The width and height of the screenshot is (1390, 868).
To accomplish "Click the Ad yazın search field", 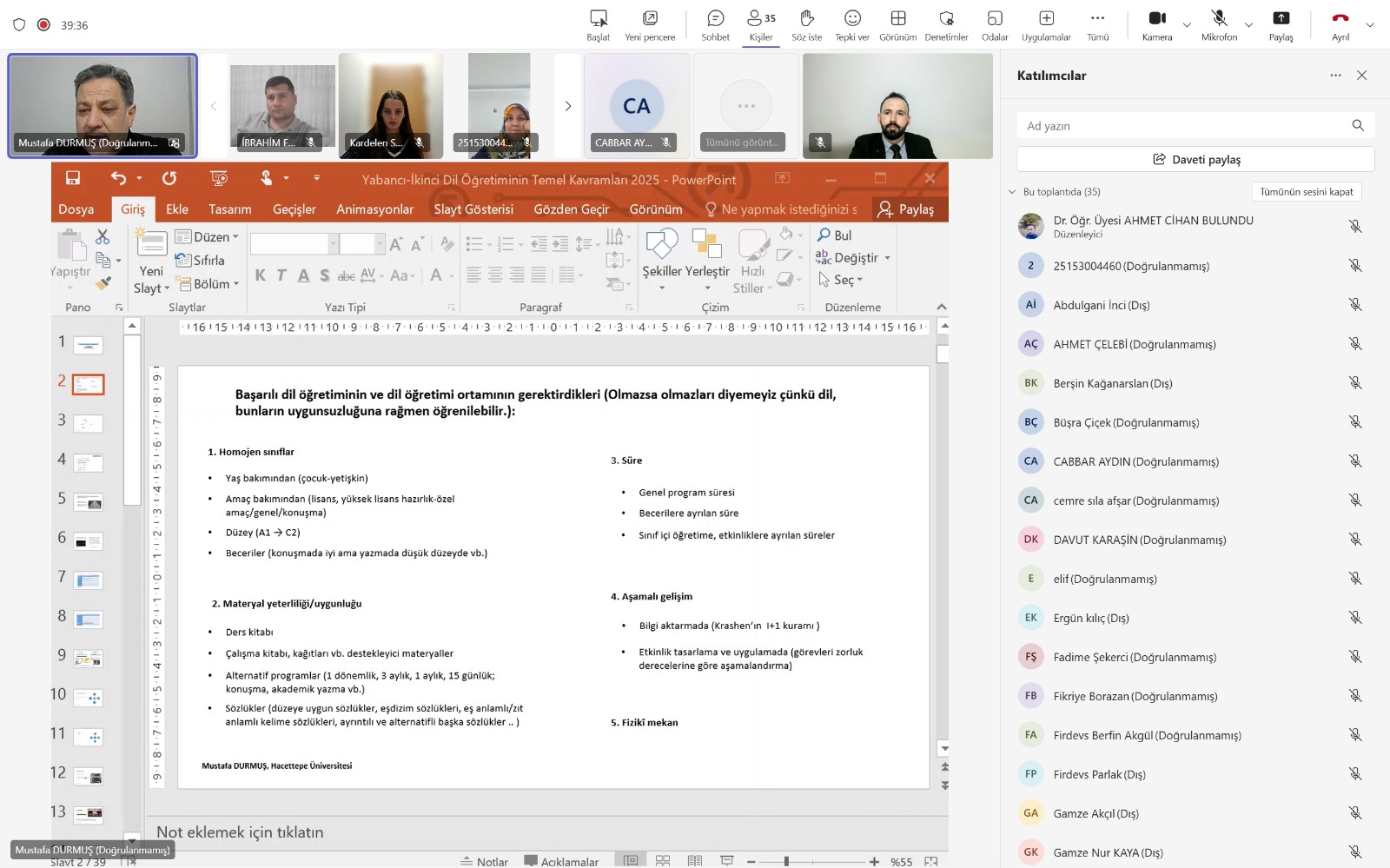I will tap(1181, 126).
